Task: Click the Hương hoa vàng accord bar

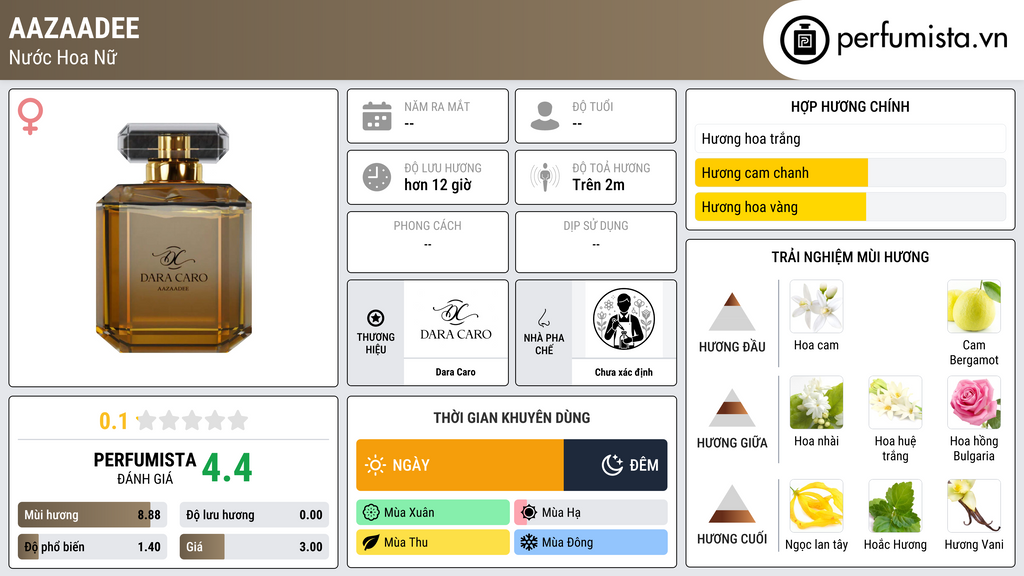Action: (850, 207)
